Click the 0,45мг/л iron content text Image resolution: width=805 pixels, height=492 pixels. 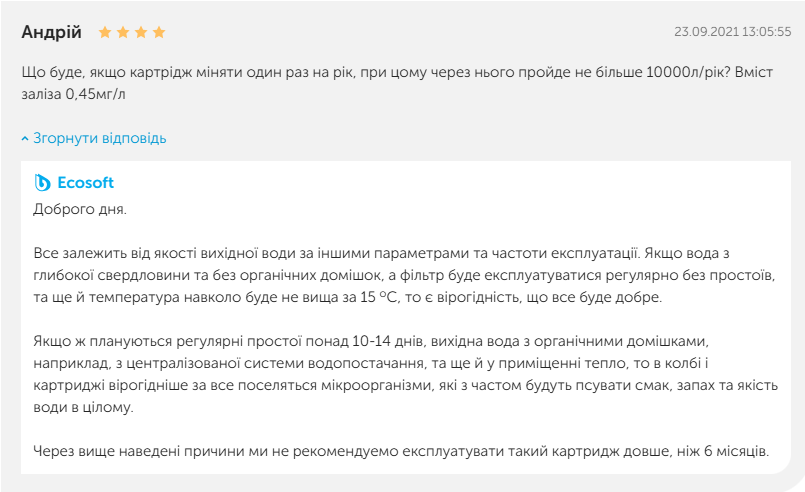coord(95,94)
